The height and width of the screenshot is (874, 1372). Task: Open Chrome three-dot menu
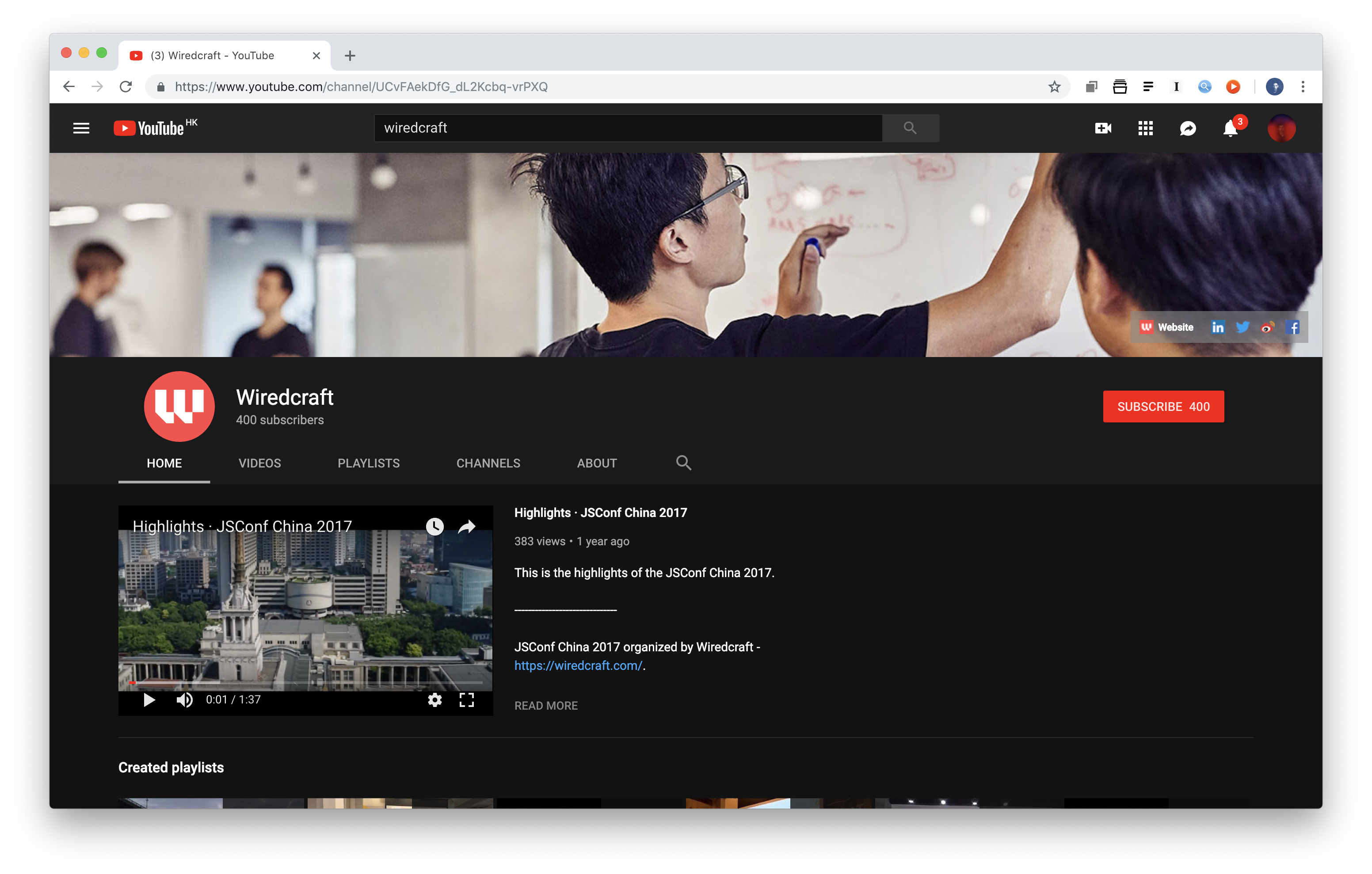[x=1303, y=87]
